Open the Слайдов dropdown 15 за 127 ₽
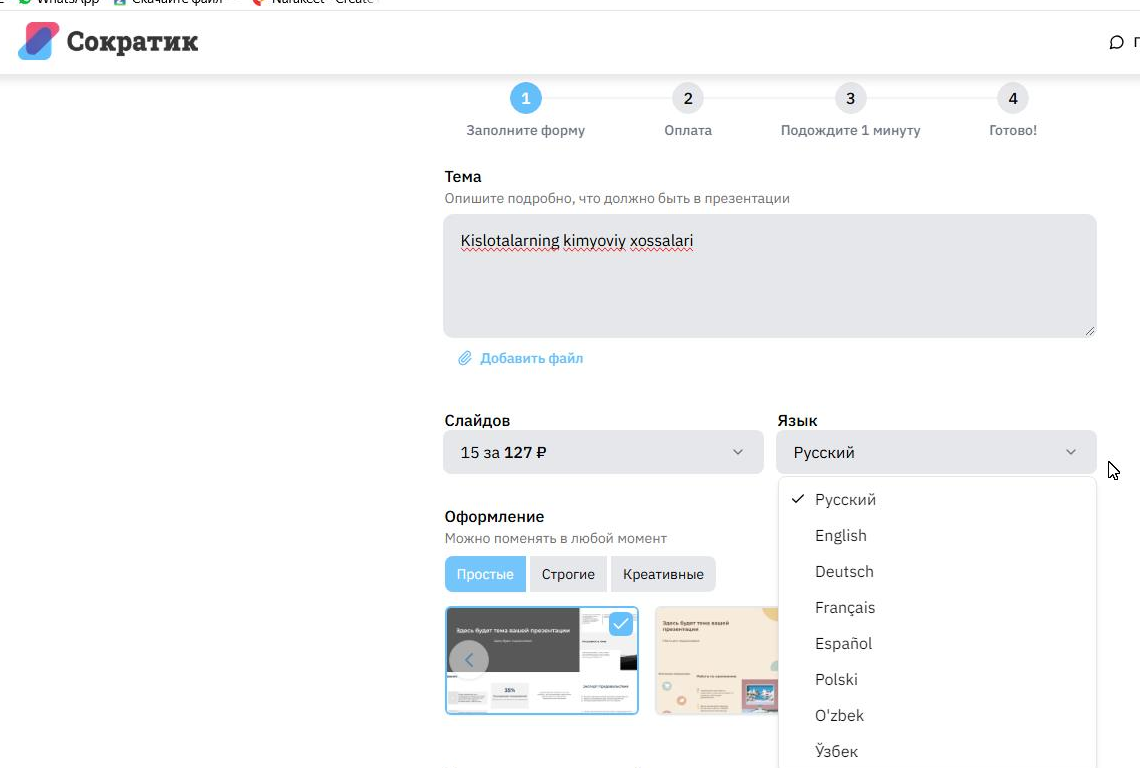 click(603, 452)
